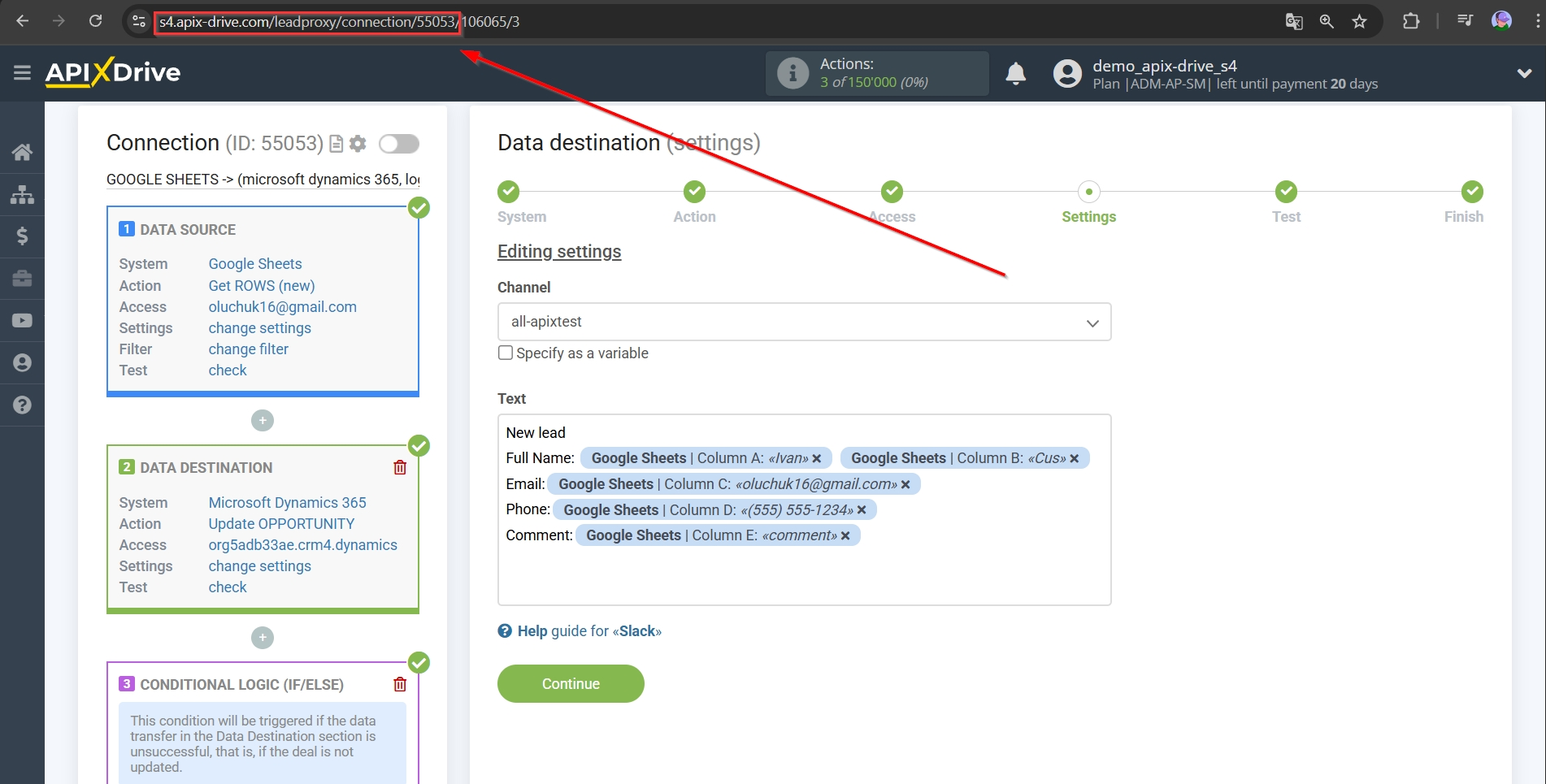
Task: Open Help guide for Slack link
Action: click(x=580, y=631)
